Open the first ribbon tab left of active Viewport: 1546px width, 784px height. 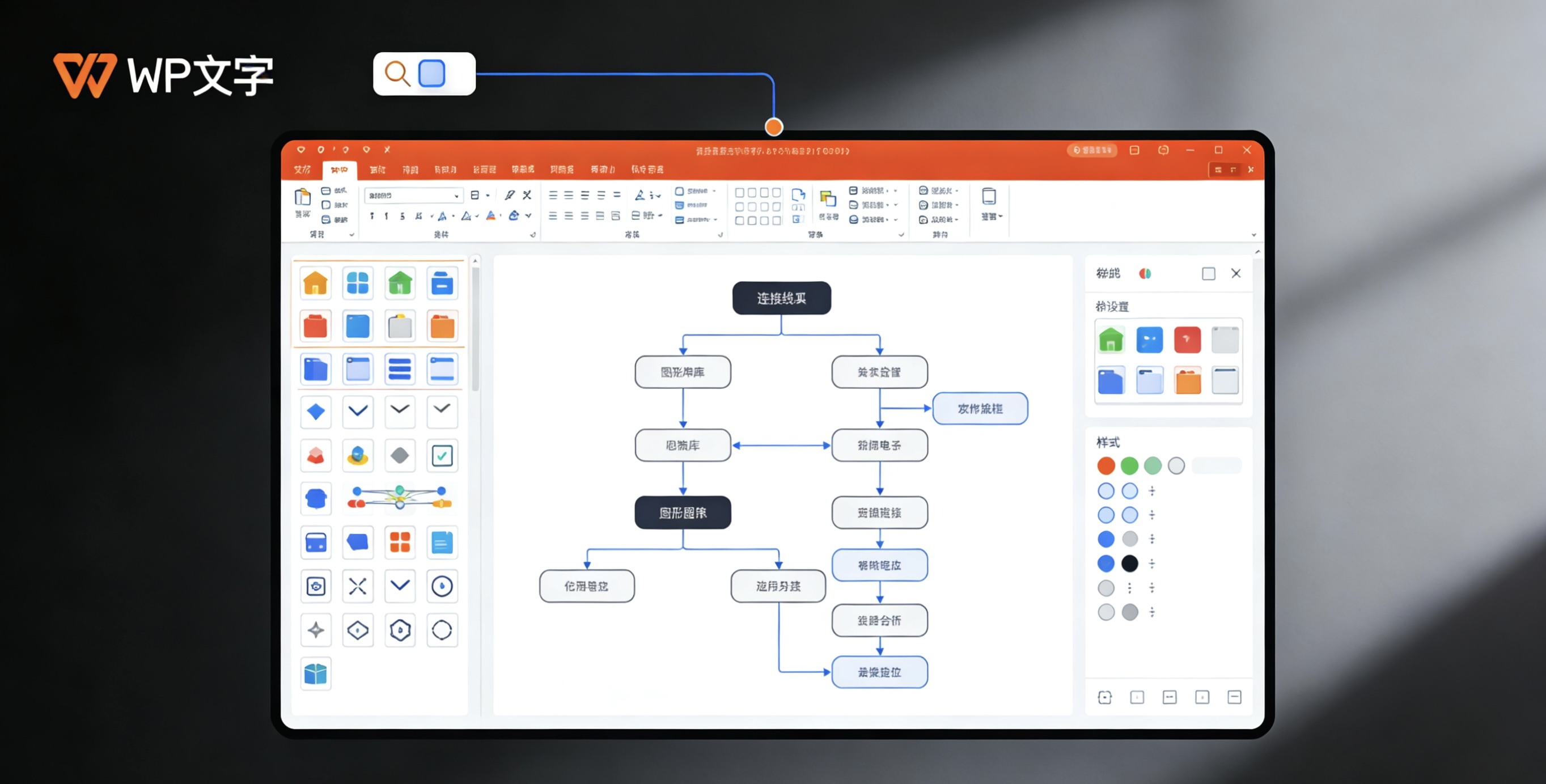pos(303,170)
